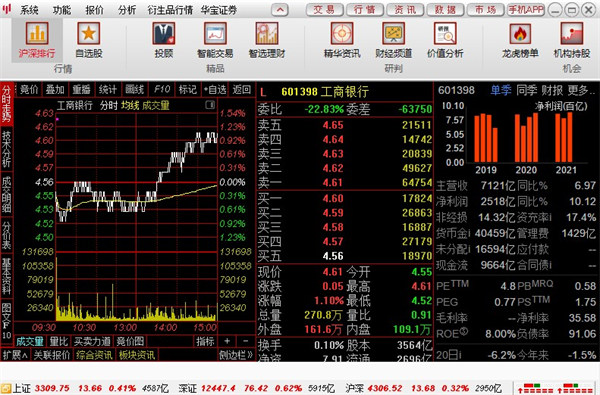Expand the 扩展 panel at bottom left
The width and height of the screenshot is (600, 395).
pos(15,355)
